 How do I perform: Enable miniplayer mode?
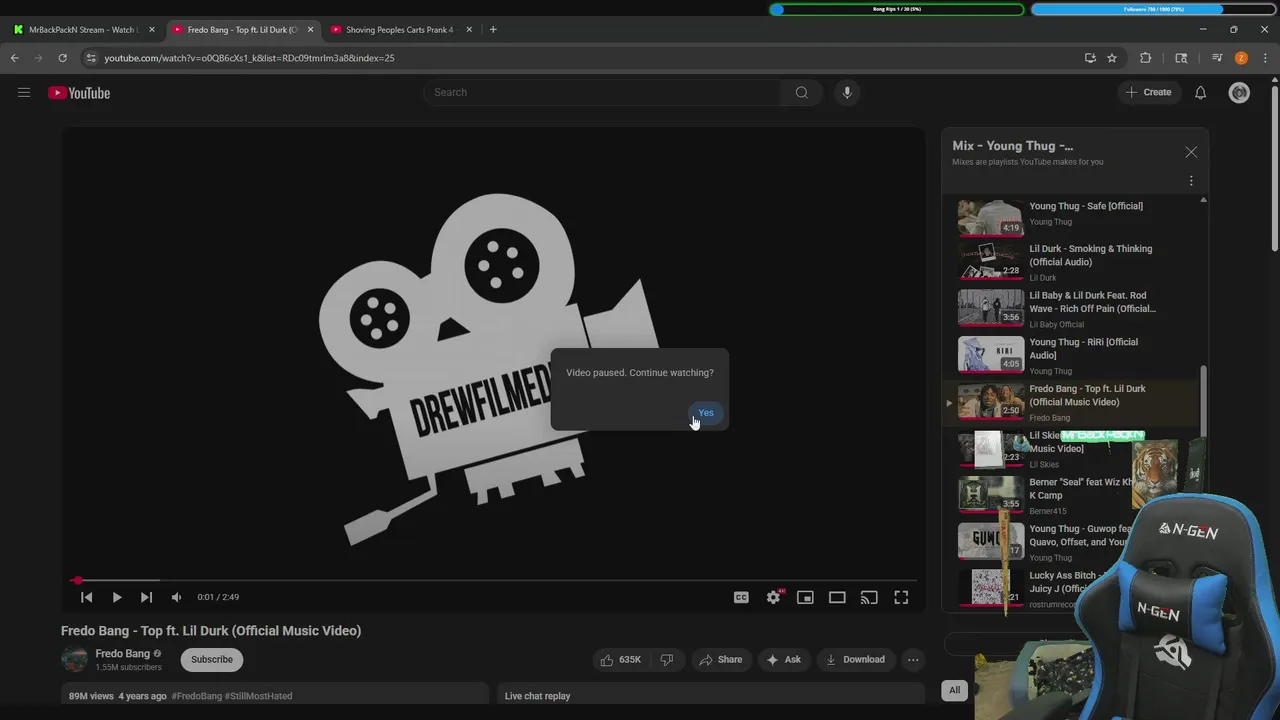[805, 597]
